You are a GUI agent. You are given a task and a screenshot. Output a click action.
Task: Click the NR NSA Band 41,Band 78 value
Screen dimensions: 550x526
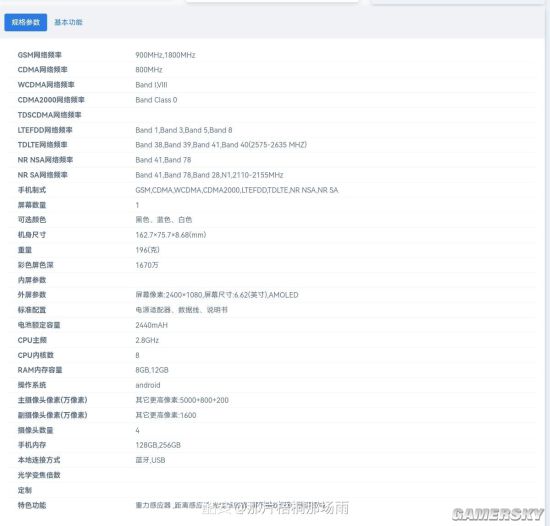click(163, 160)
